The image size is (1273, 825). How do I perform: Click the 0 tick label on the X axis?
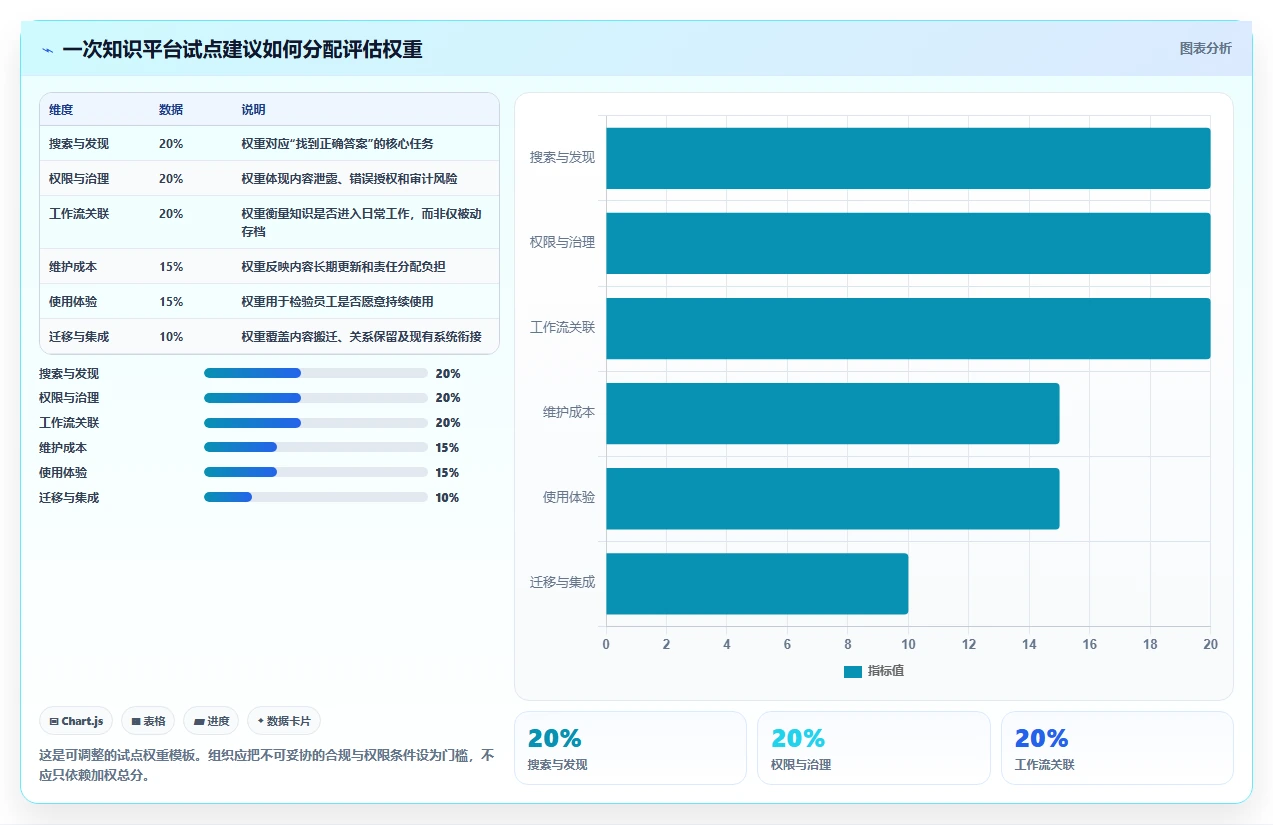(606, 645)
